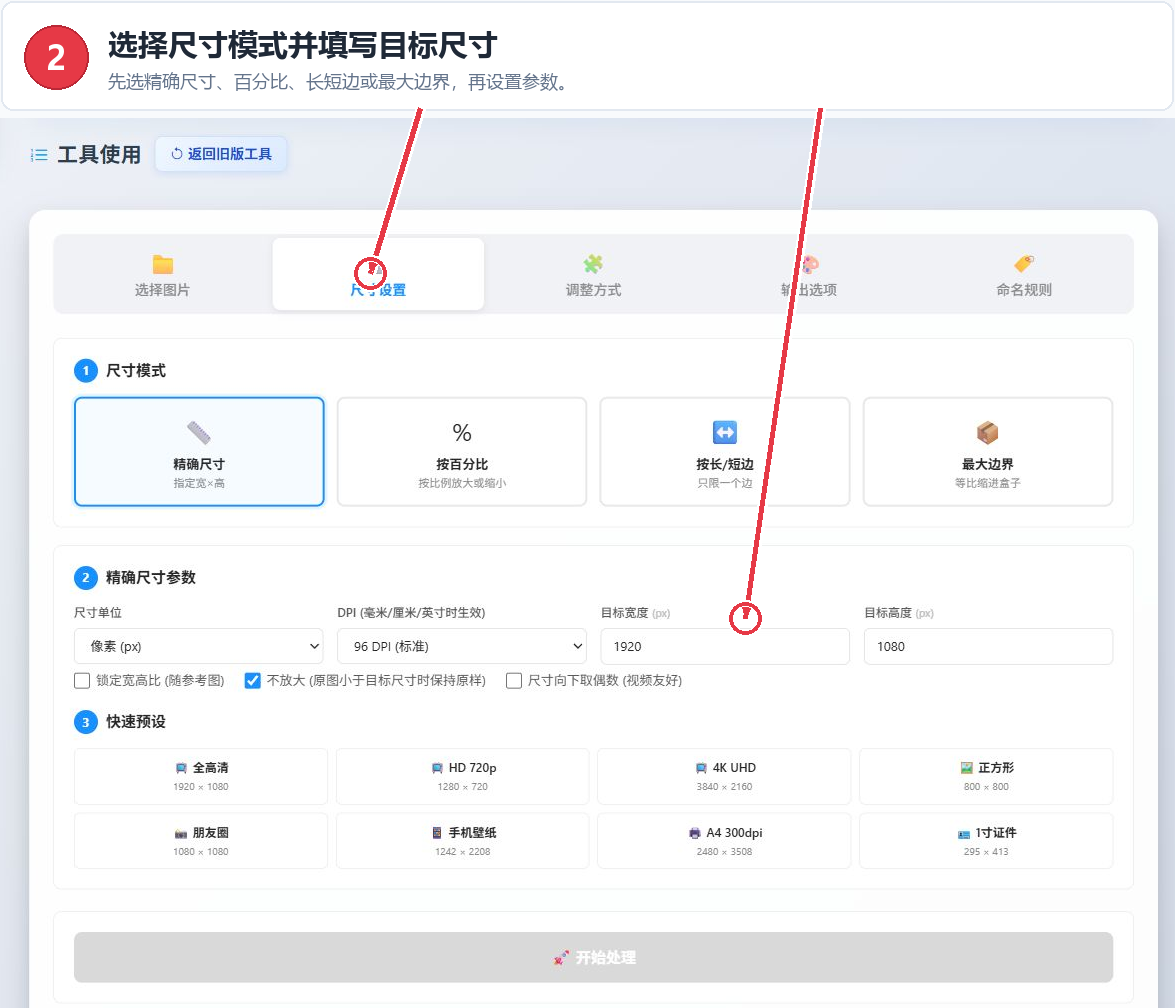Click the DPI (毫米/厘米/英寸时生效) label

[411, 612]
